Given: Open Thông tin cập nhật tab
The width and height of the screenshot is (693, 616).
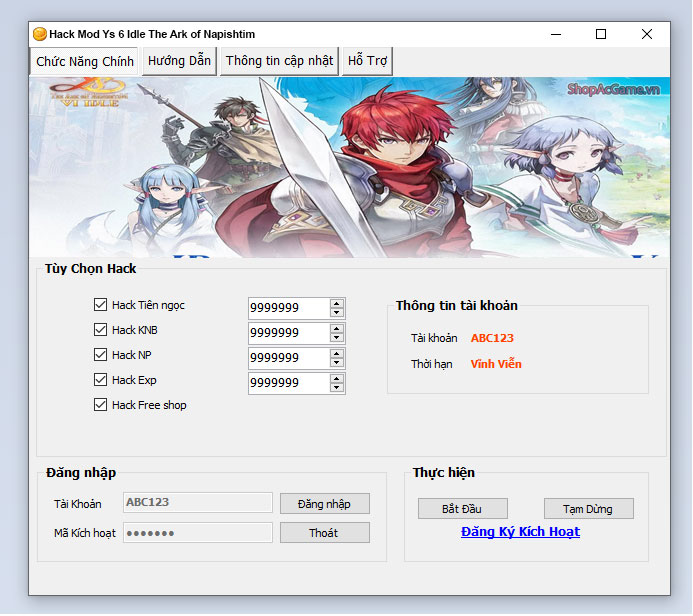Looking at the screenshot, I should click(x=279, y=61).
